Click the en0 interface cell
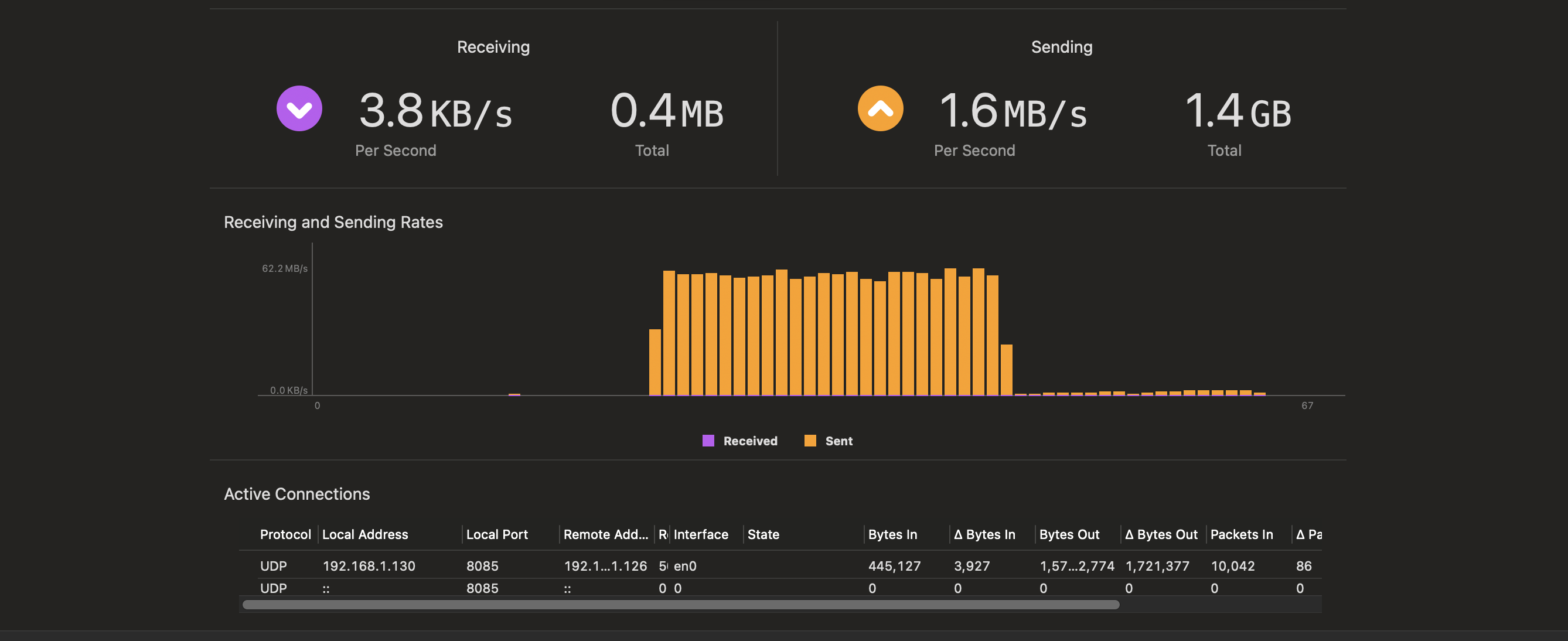This screenshot has width=1568, height=641. (x=685, y=566)
